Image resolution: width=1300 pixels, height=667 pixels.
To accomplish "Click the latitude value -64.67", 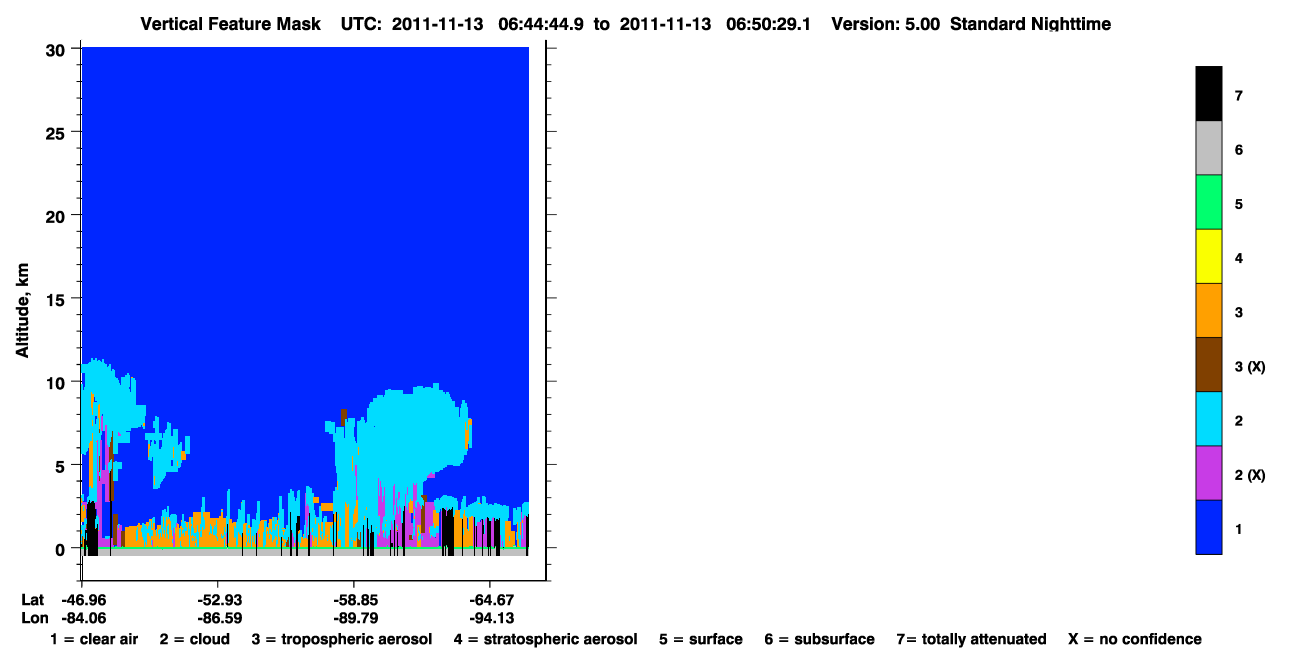I will point(490,600).
